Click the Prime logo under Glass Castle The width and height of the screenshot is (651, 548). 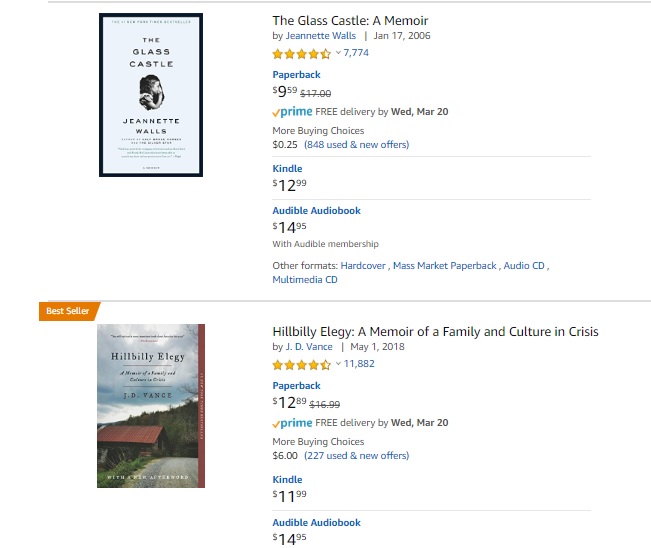[292, 112]
